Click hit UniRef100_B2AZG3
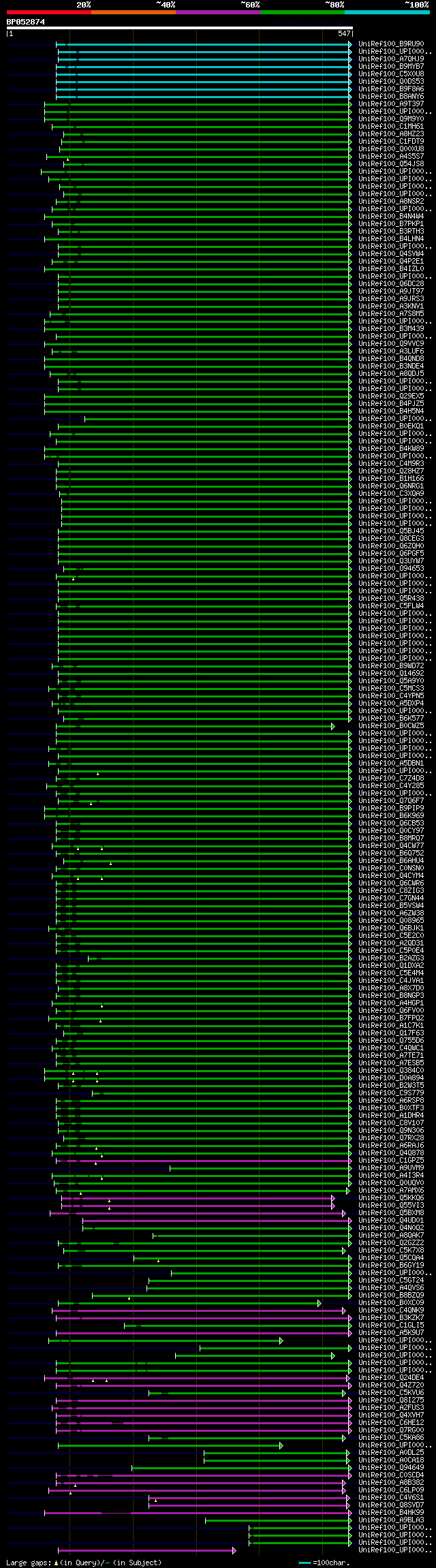Viewport: 436px width, 1568px height. [x=391, y=958]
